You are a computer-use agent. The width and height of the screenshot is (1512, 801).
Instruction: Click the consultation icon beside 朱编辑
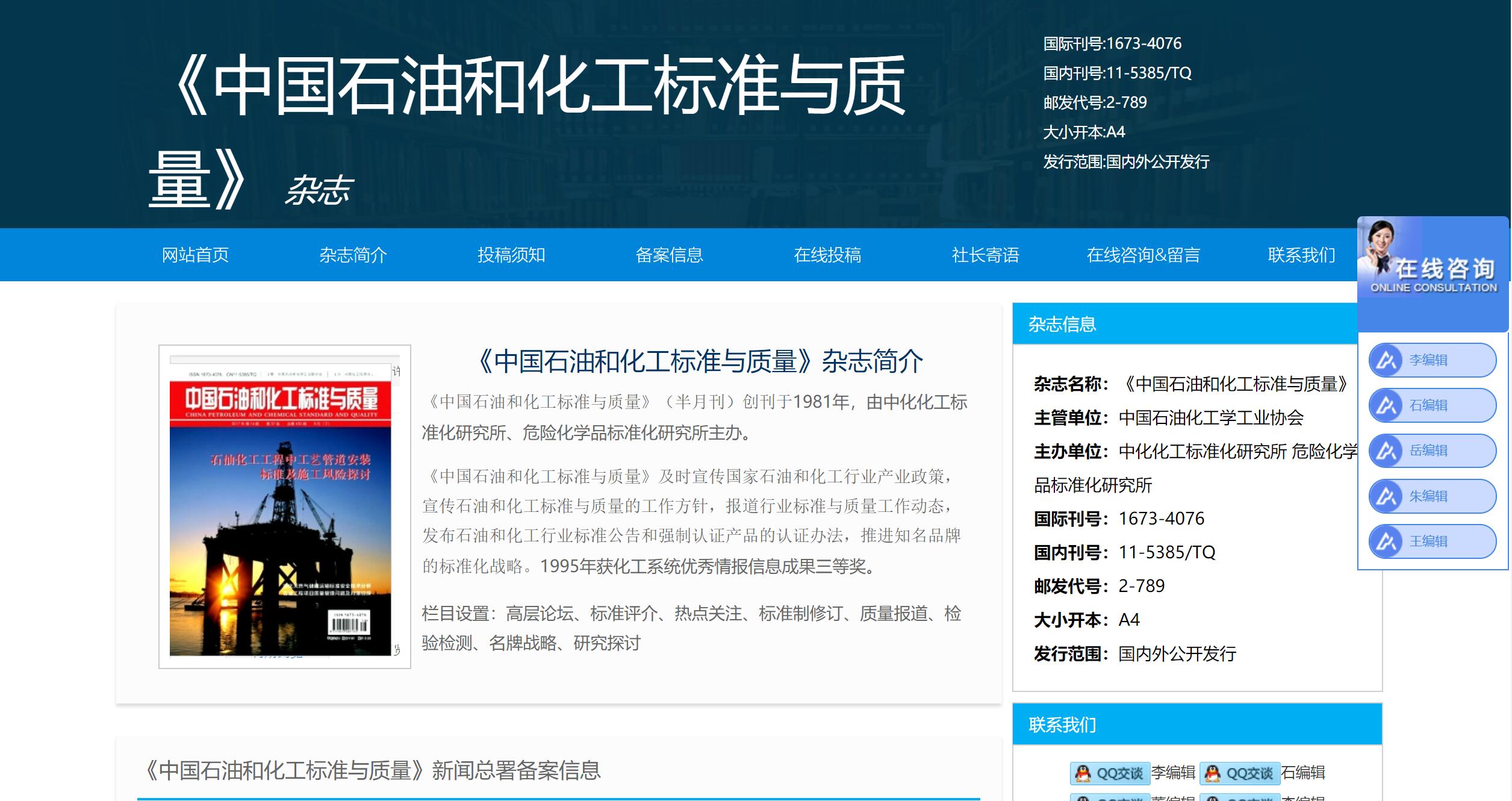pyautogui.click(x=1387, y=496)
